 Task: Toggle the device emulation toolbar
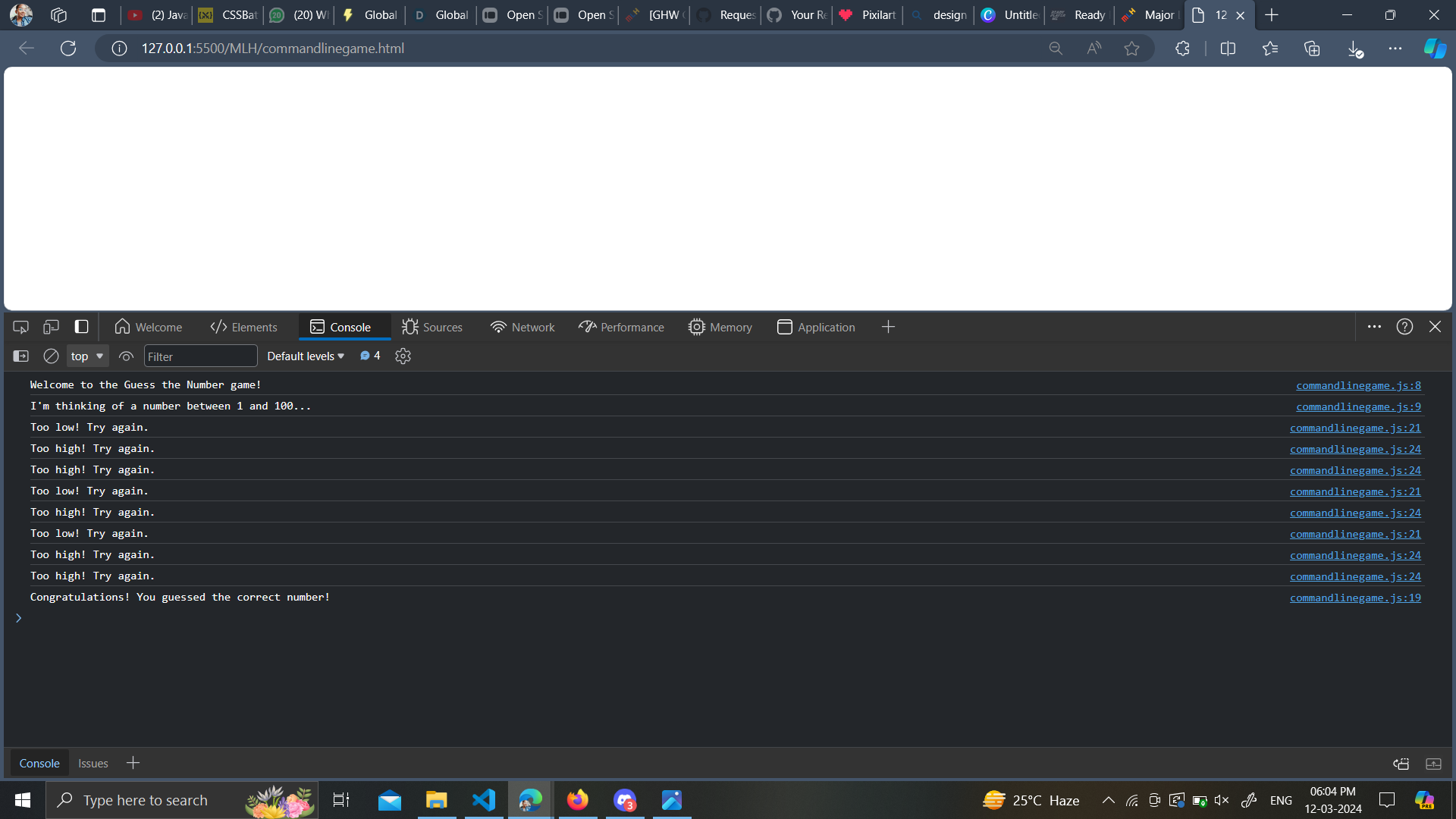pyautogui.click(x=51, y=327)
